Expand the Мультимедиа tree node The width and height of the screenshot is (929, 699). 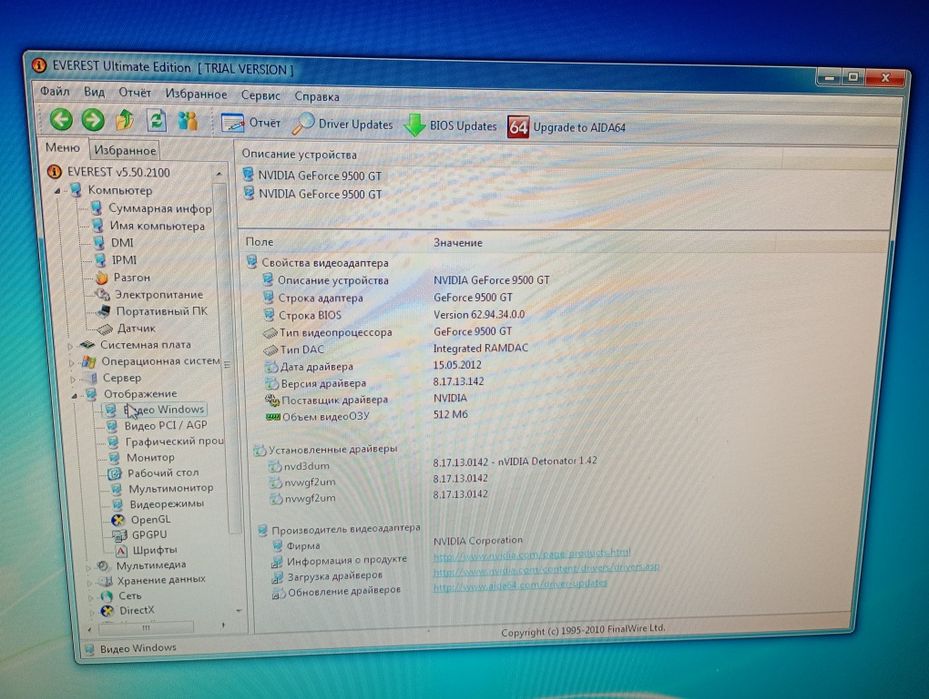(88, 566)
